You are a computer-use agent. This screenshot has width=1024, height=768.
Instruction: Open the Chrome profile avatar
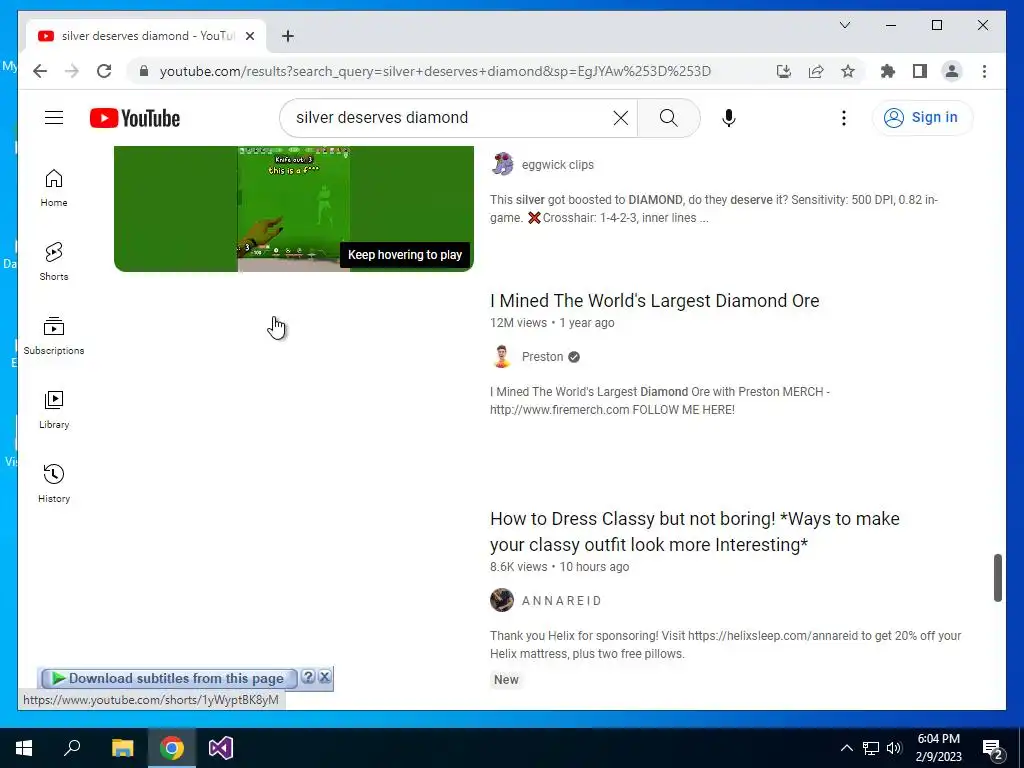952,71
